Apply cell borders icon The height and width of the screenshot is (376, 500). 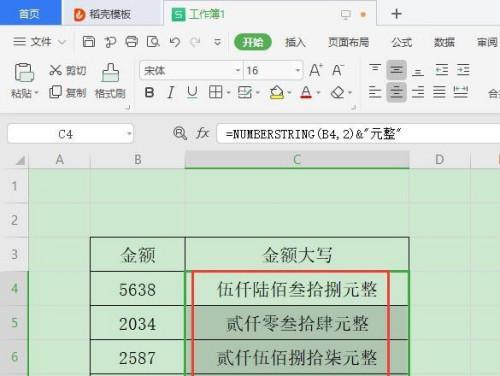coord(215,92)
